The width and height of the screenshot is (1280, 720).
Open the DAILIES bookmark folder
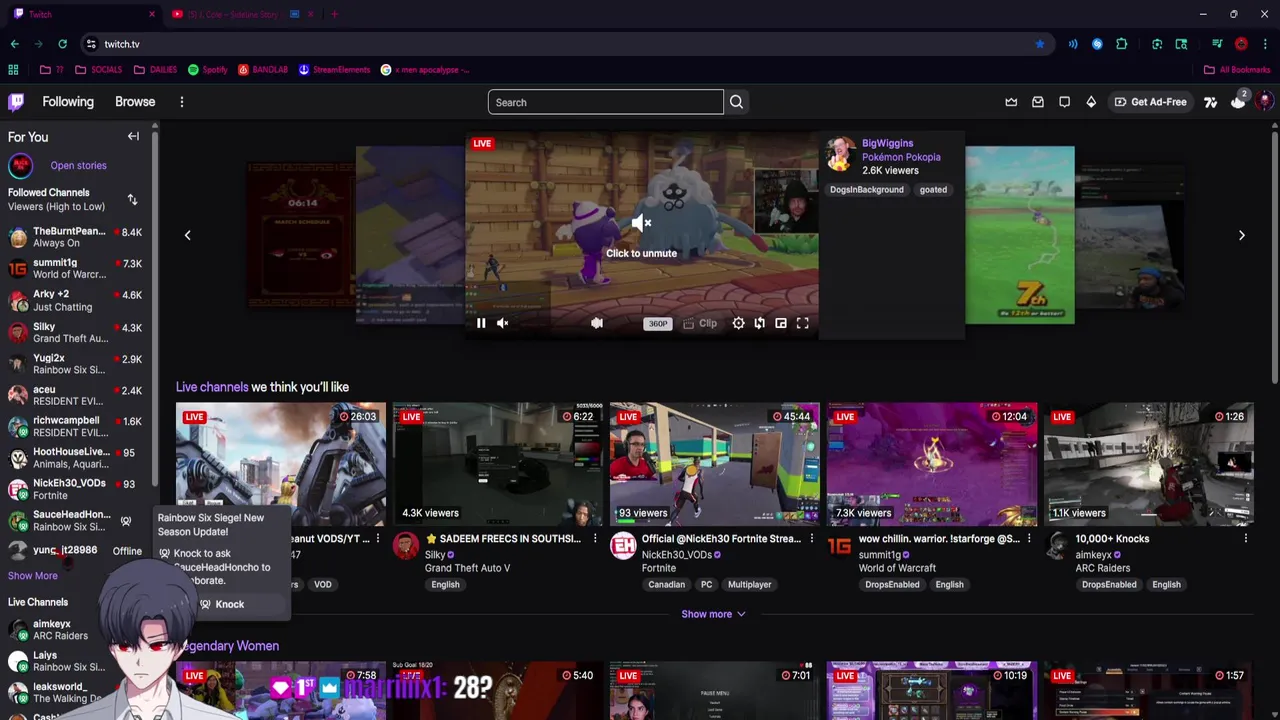[155, 70]
